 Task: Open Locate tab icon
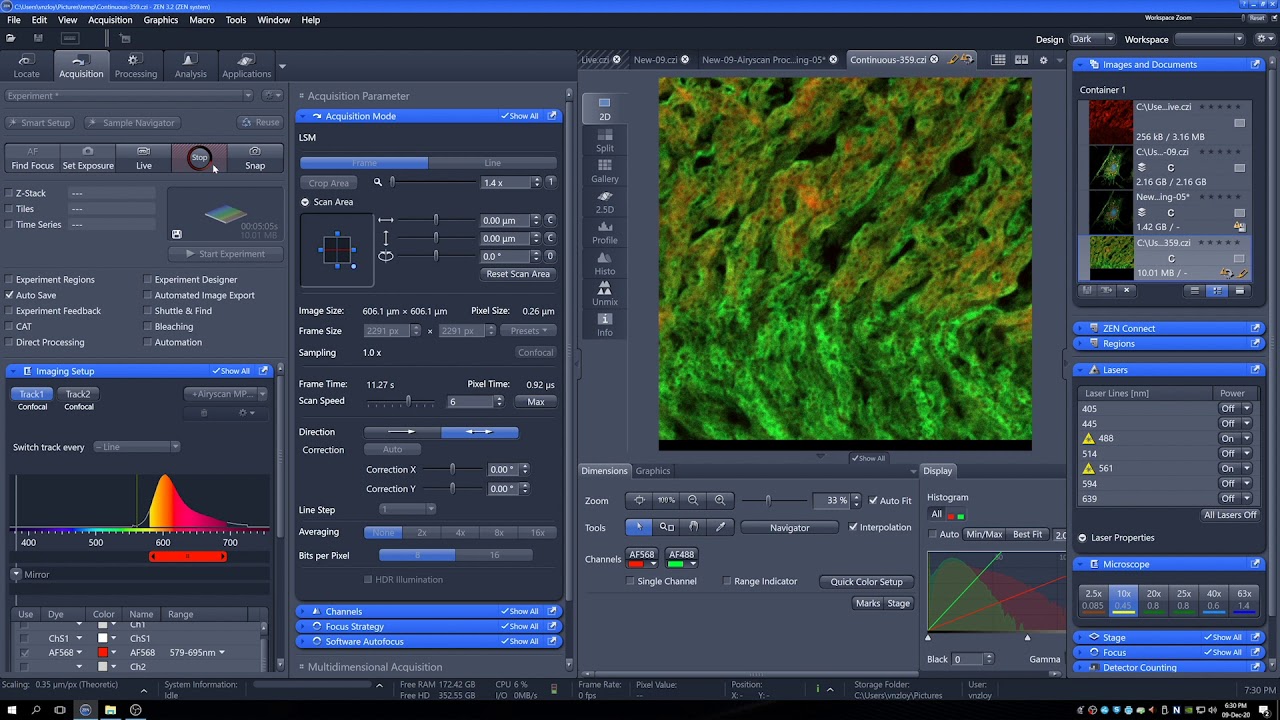click(27, 66)
